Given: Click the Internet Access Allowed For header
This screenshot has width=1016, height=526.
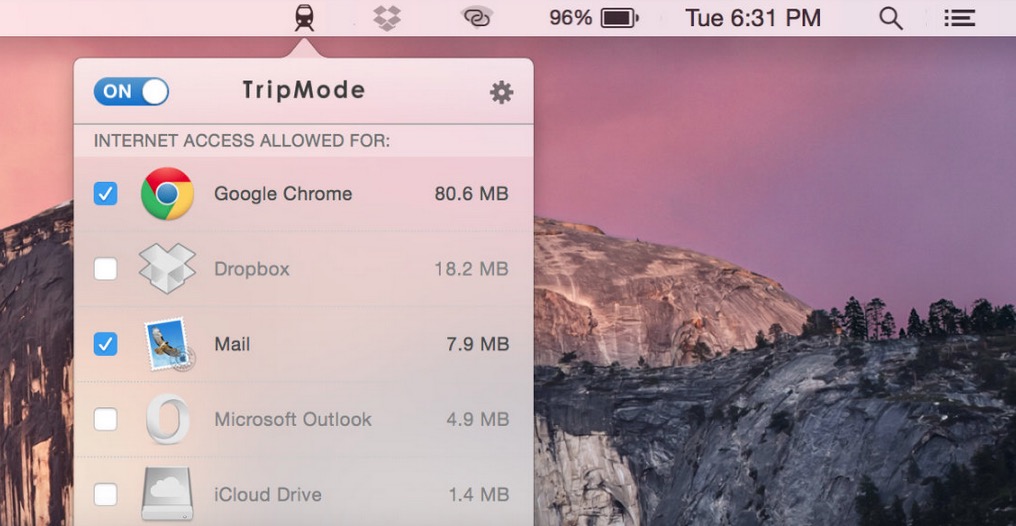Looking at the screenshot, I should 242,141.
